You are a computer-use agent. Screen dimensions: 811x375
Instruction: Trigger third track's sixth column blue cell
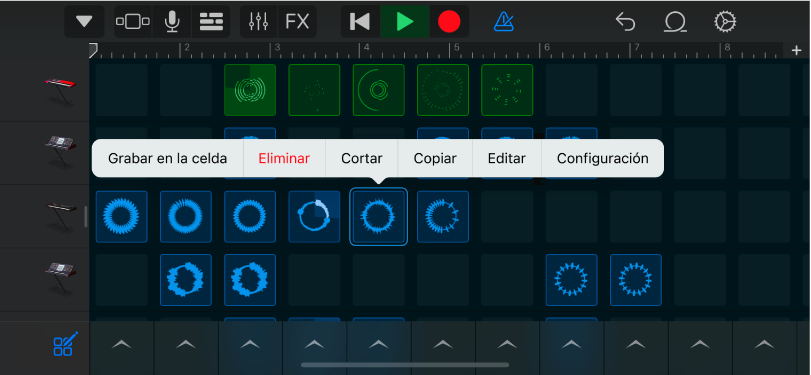point(443,217)
